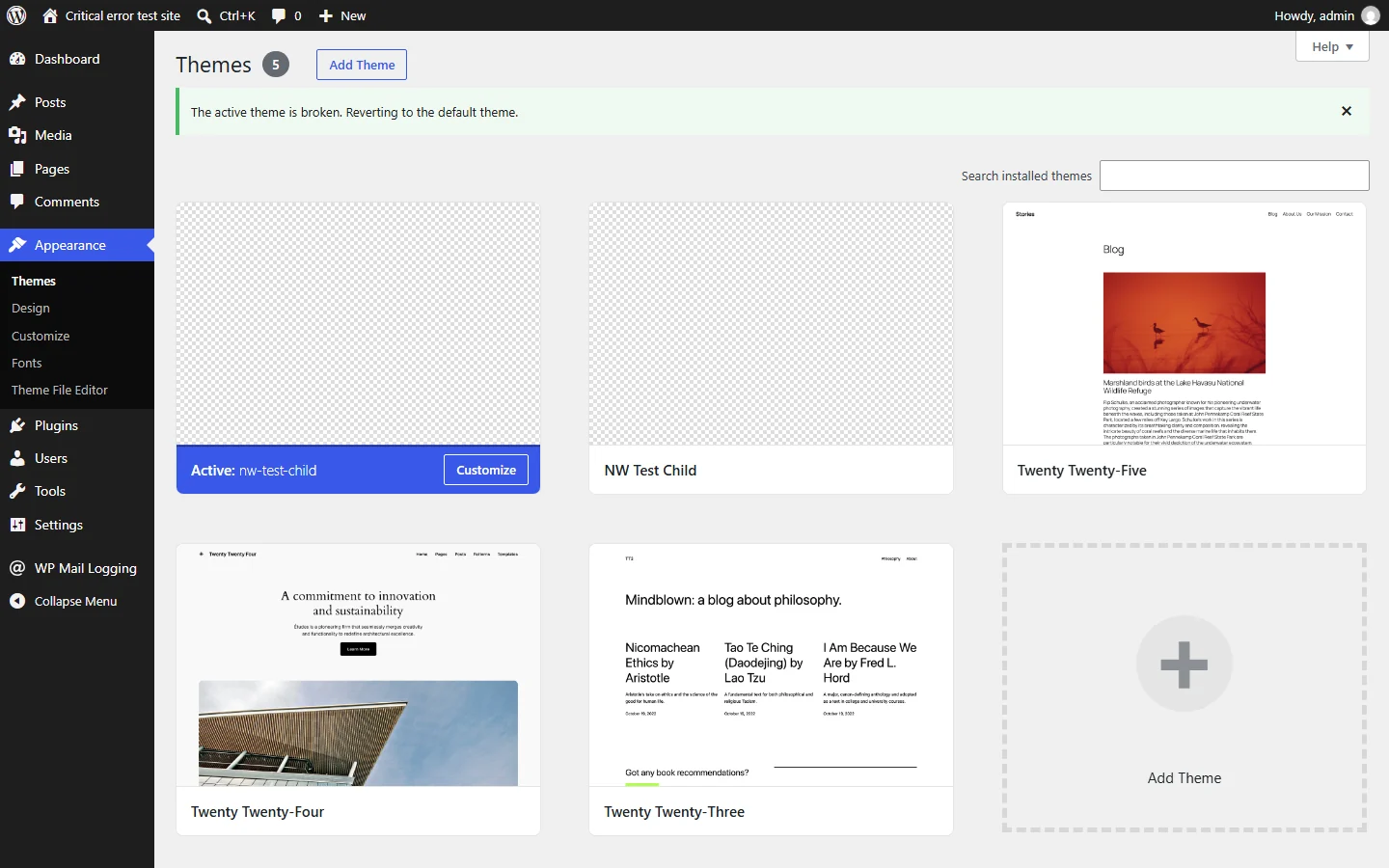Open the WordPress logo menu
The height and width of the screenshot is (868, 1389).
coord(16,15)
